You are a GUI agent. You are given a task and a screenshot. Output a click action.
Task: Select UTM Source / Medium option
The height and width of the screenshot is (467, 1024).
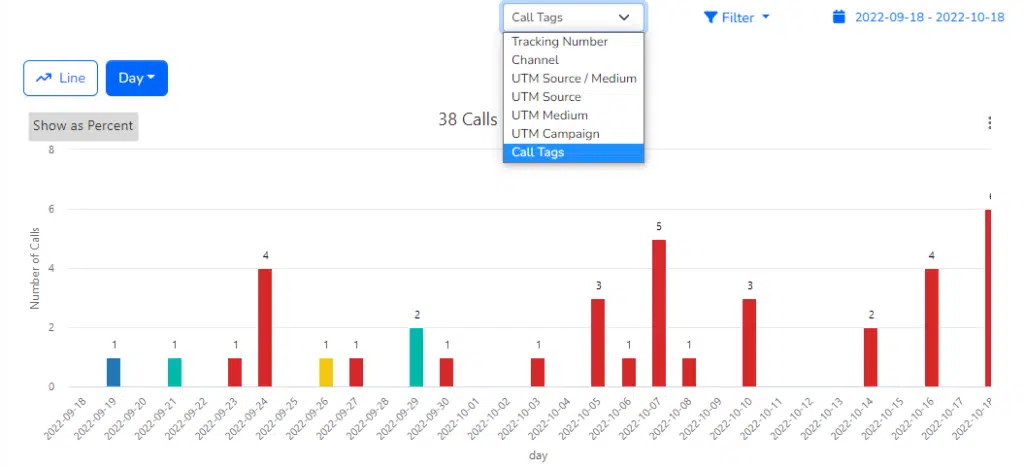pyautogui.click(x=573, y=78)
